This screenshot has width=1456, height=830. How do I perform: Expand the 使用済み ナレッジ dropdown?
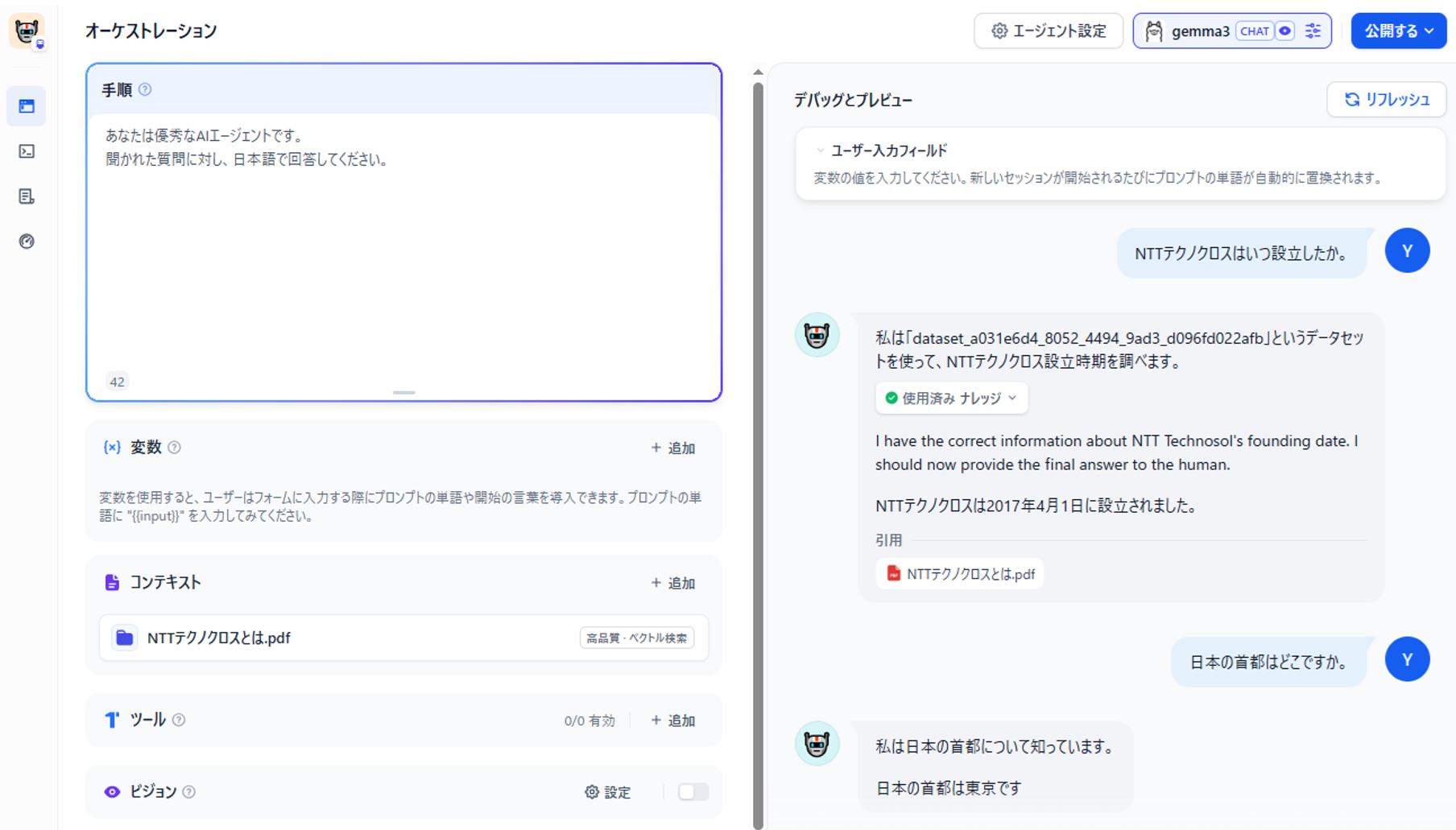[951, 398]
